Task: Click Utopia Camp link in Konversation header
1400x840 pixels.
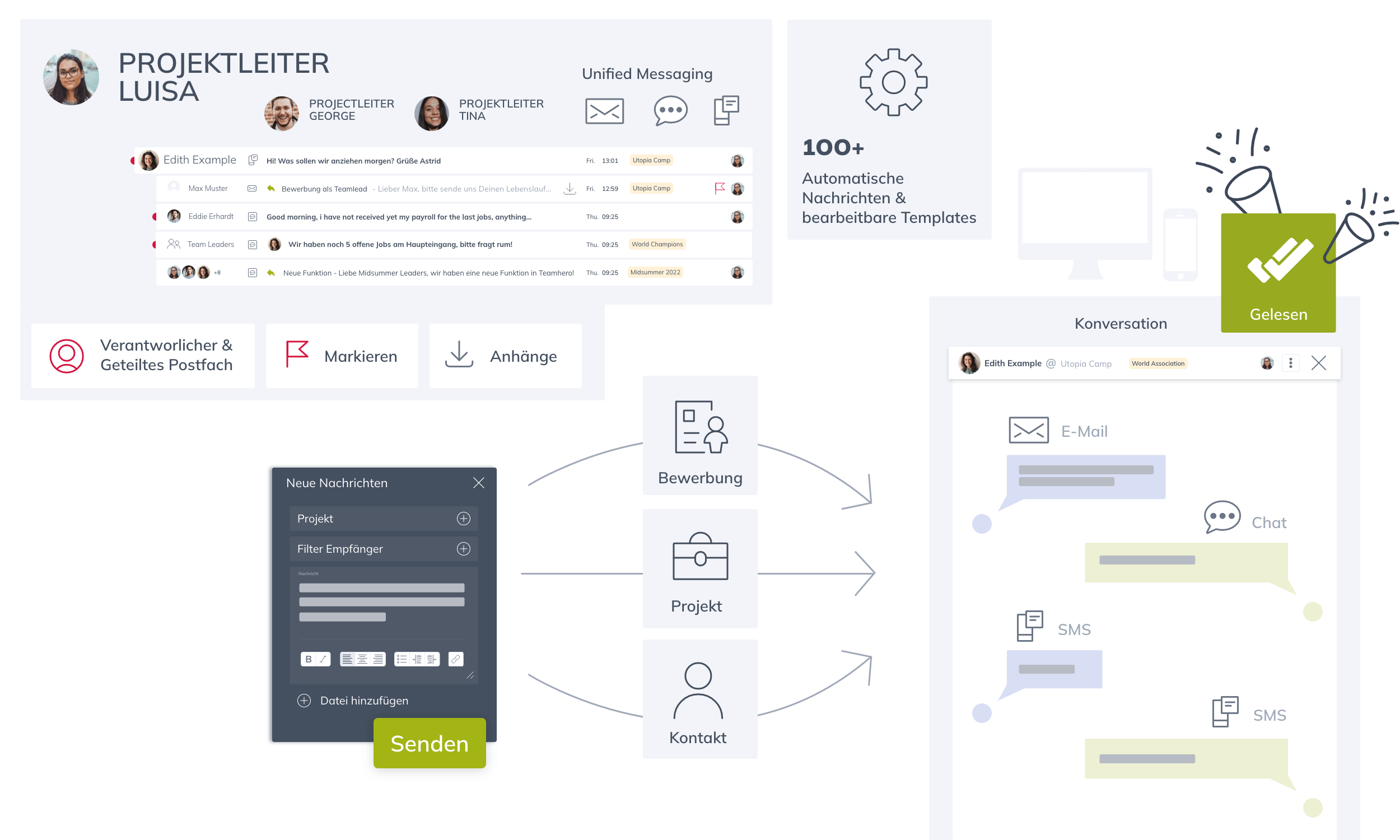Action: 1085,363
